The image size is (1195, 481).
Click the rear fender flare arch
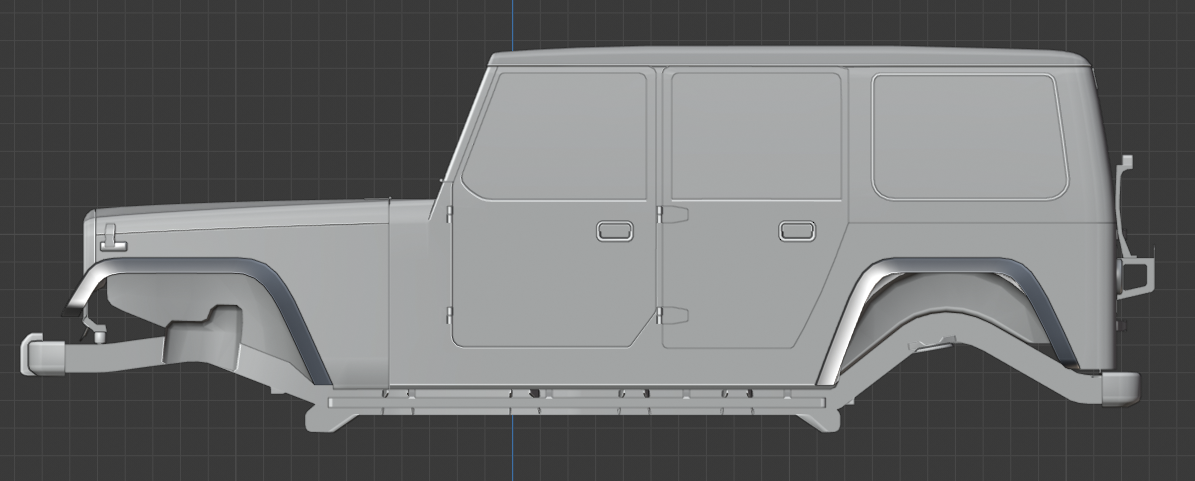click(947, 267)
